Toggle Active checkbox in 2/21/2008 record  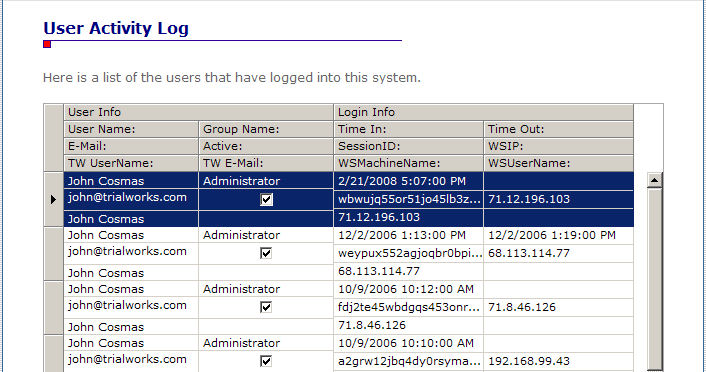(x=266, y=199)
